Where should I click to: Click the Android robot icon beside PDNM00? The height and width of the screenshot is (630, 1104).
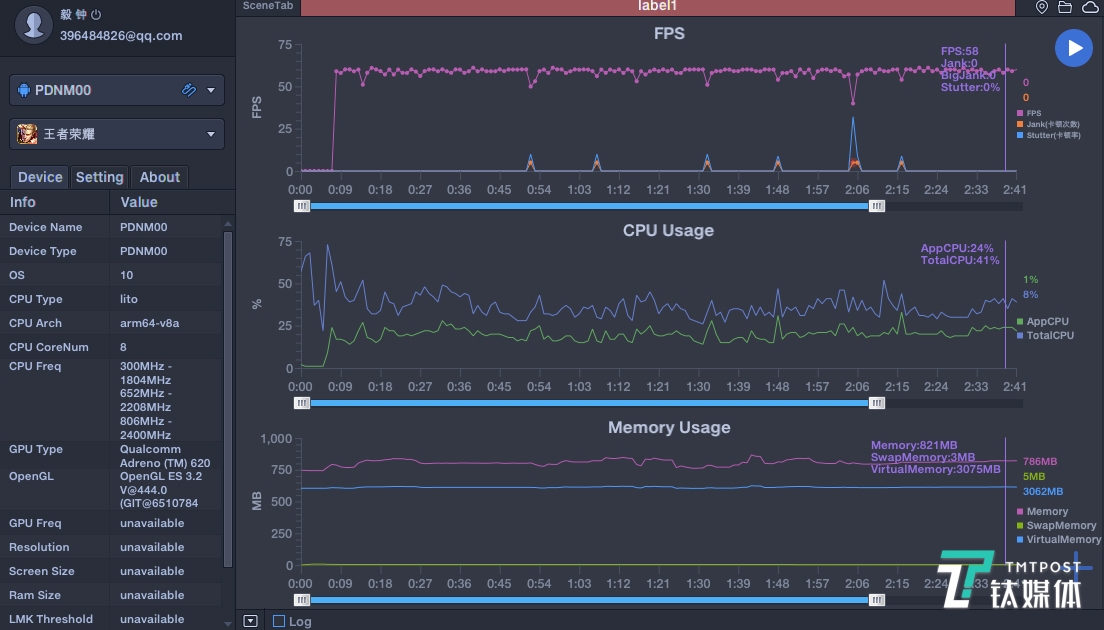(24, 90)
